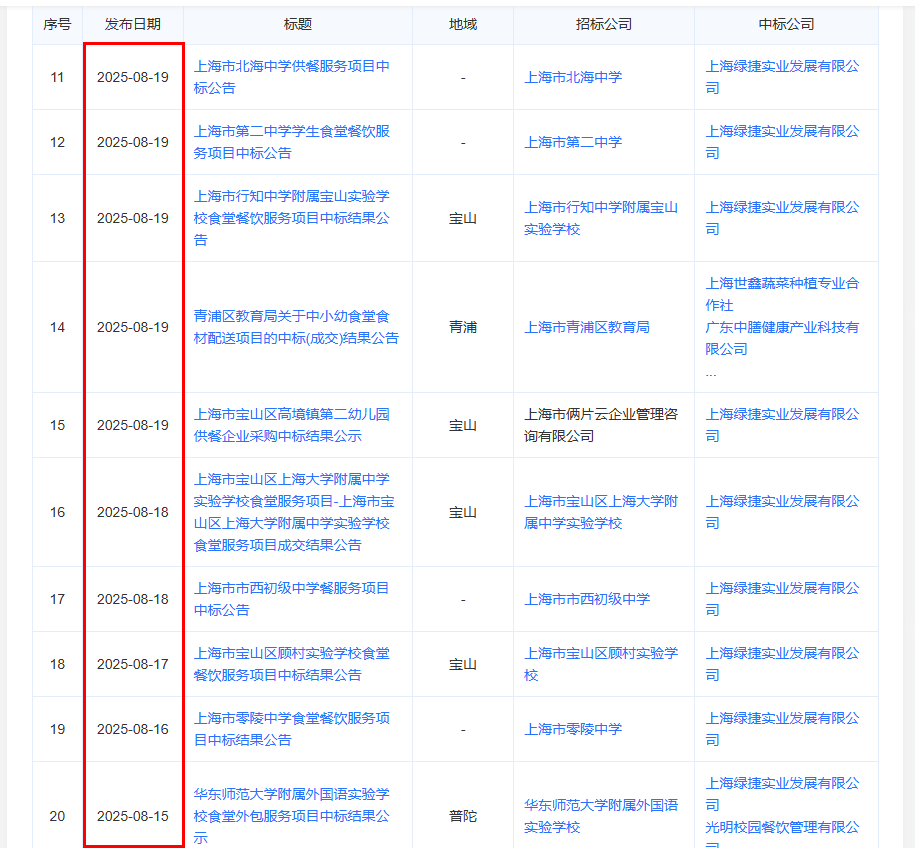915x848 pixels.
Task: Select the date 2025-08-17
Action: pos(132,664)
